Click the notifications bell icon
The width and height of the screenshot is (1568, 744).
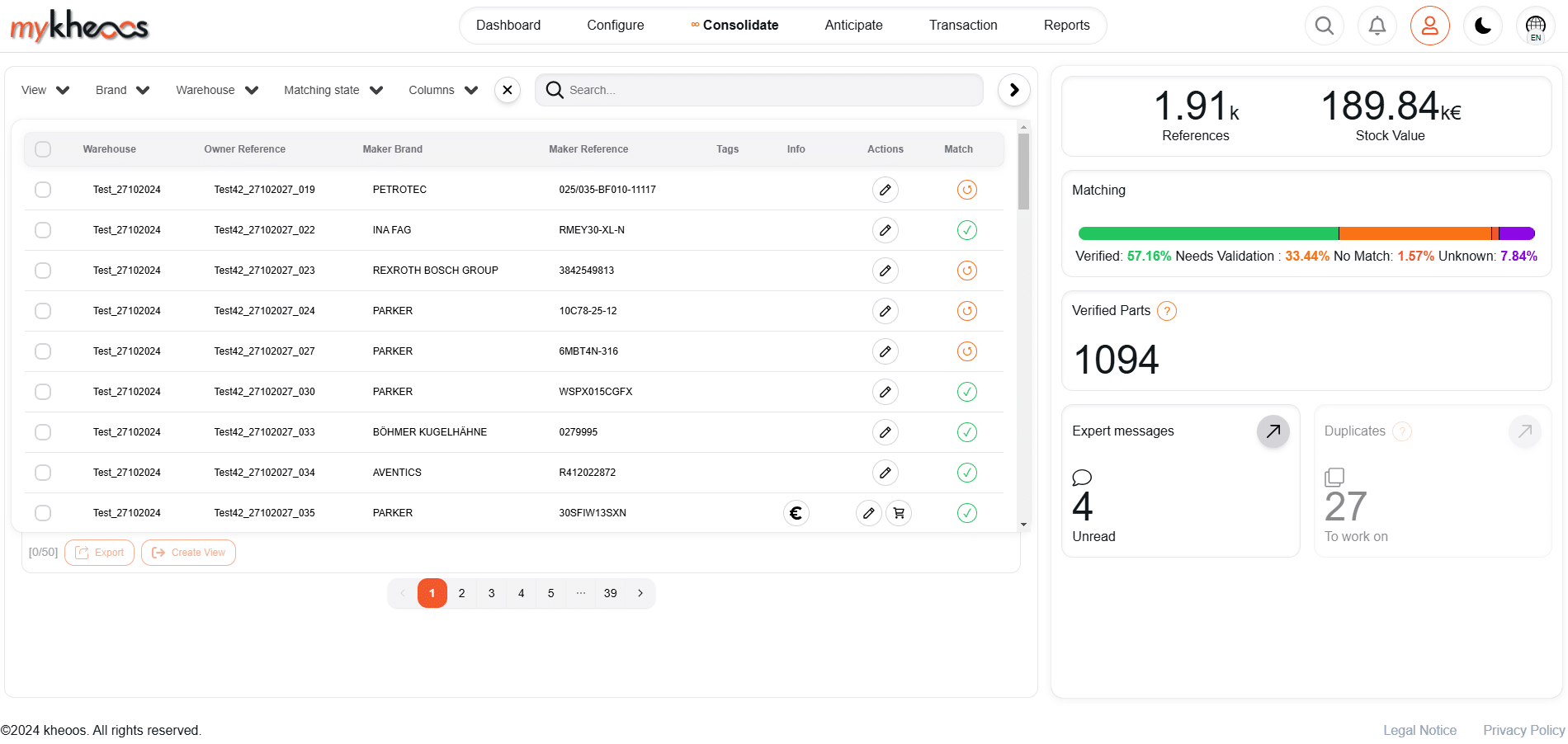1377,26
